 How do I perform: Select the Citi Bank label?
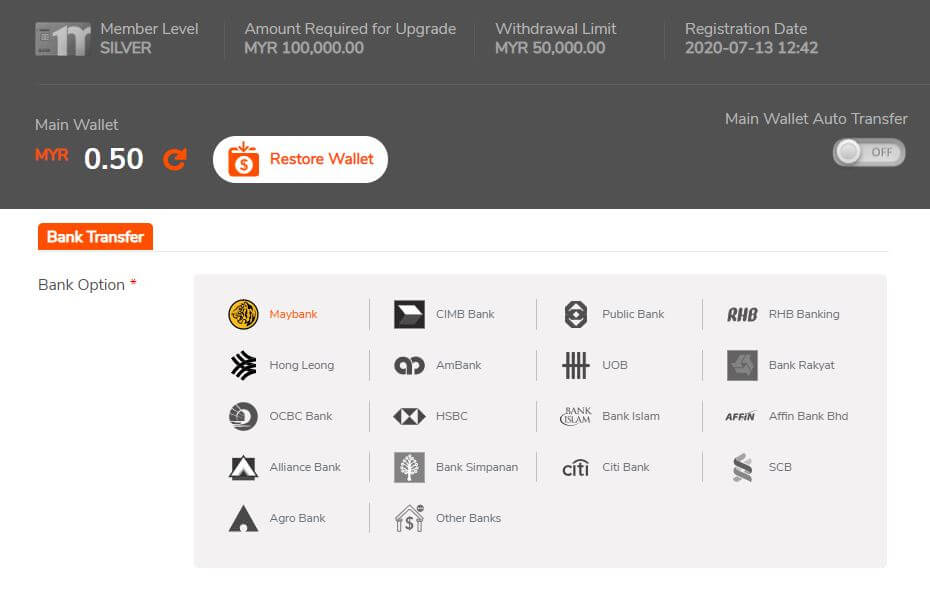click(x=625, y=467)
